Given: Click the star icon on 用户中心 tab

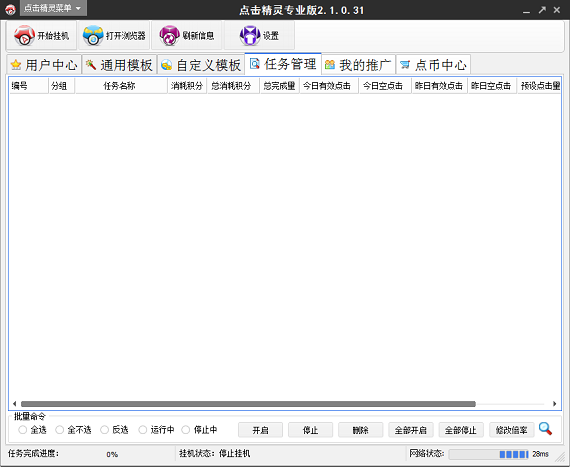Looking at the screenshot, I should click(16, 65).
